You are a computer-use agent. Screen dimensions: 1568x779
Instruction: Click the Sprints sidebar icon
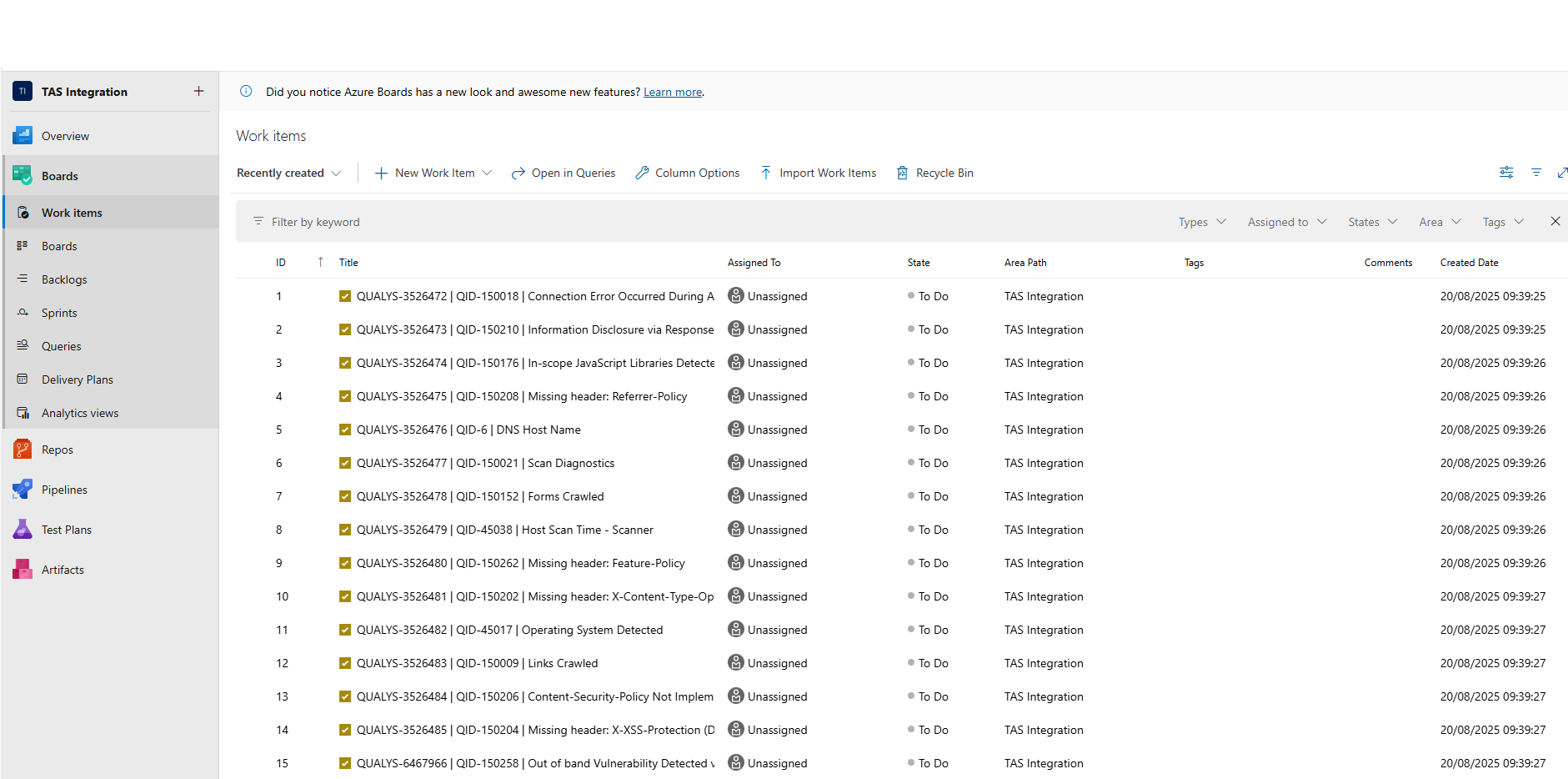tap(23, 313)
